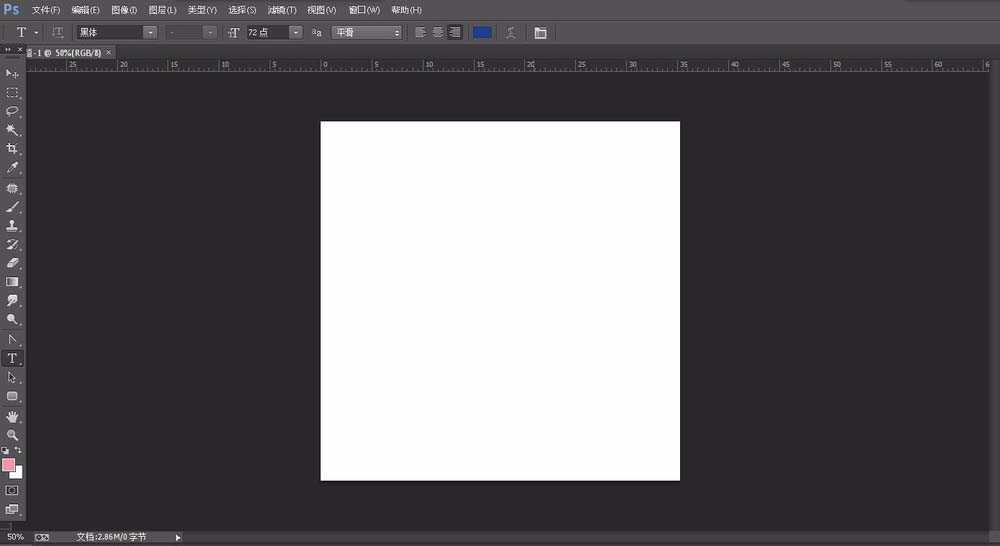Choose the Eyedropper tool
Viewport: 1000px width, 546px height.
click(x=12, y=168)
